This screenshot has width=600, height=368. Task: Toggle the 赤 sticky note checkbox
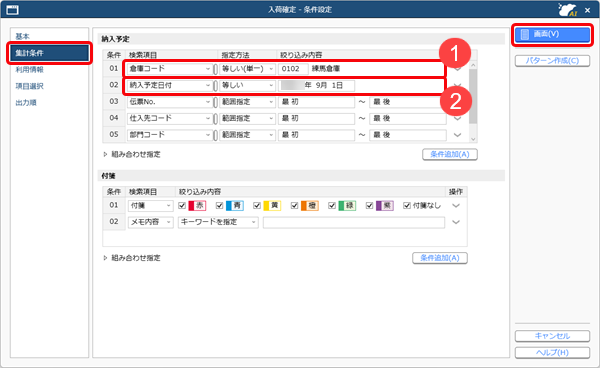click(182, 206)
